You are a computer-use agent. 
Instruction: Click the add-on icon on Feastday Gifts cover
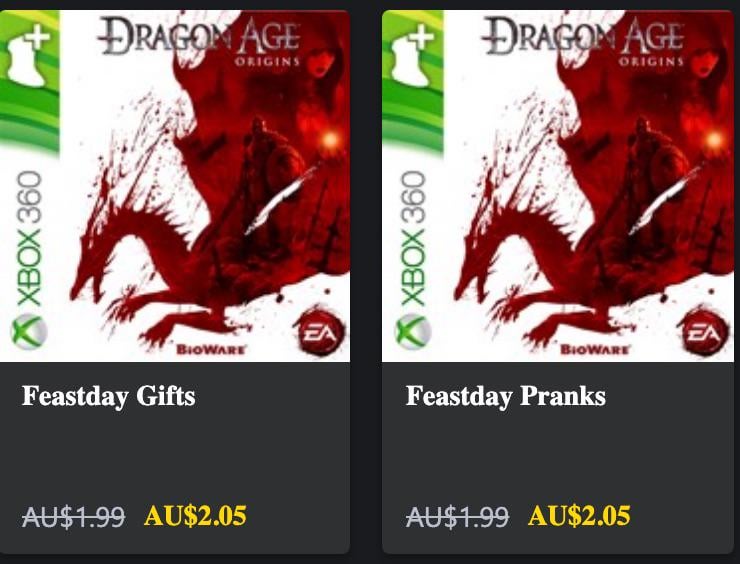[x=27, y=55]
